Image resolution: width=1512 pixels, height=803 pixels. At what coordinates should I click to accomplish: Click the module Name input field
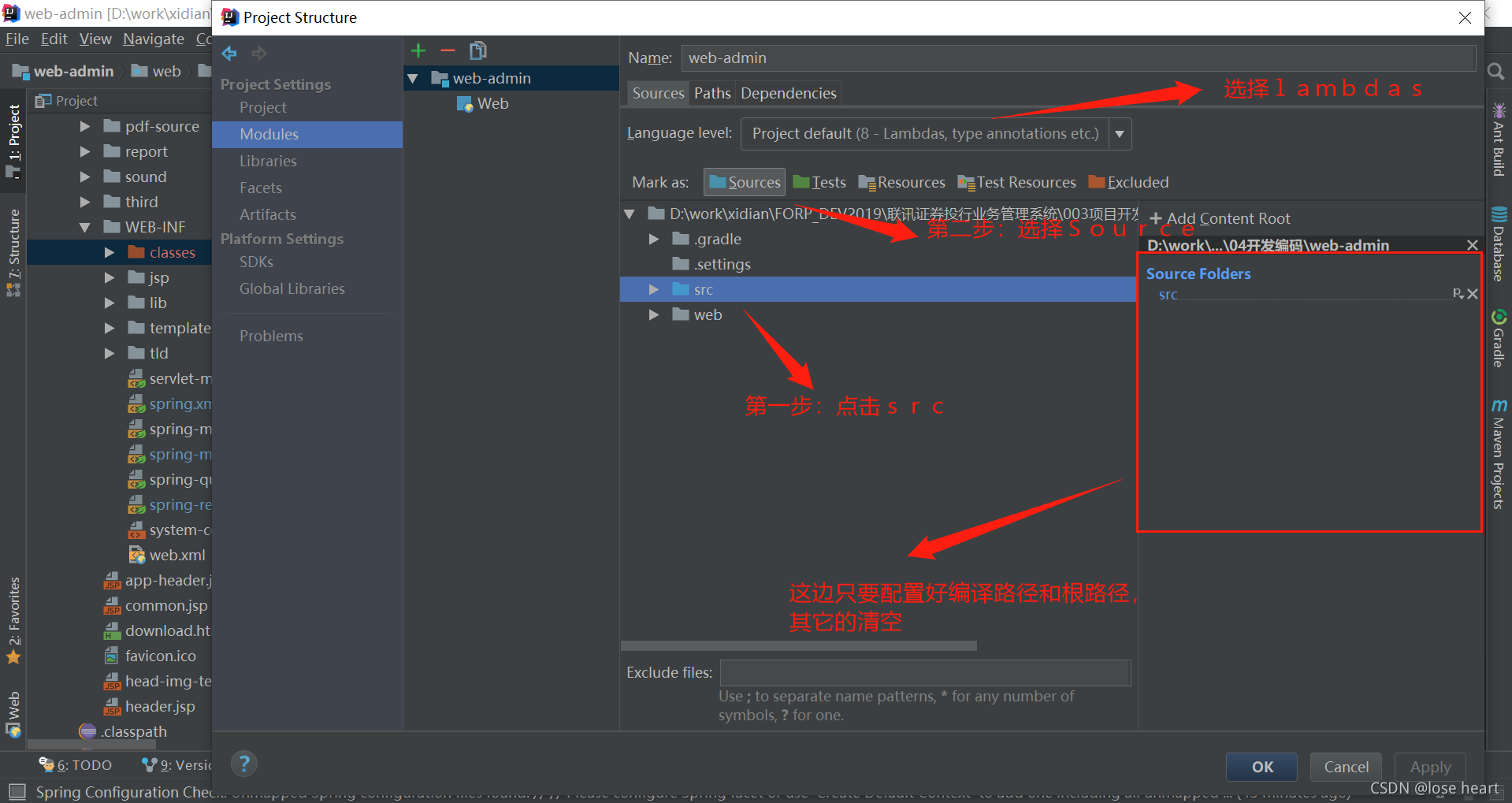tap(1078, 58)
